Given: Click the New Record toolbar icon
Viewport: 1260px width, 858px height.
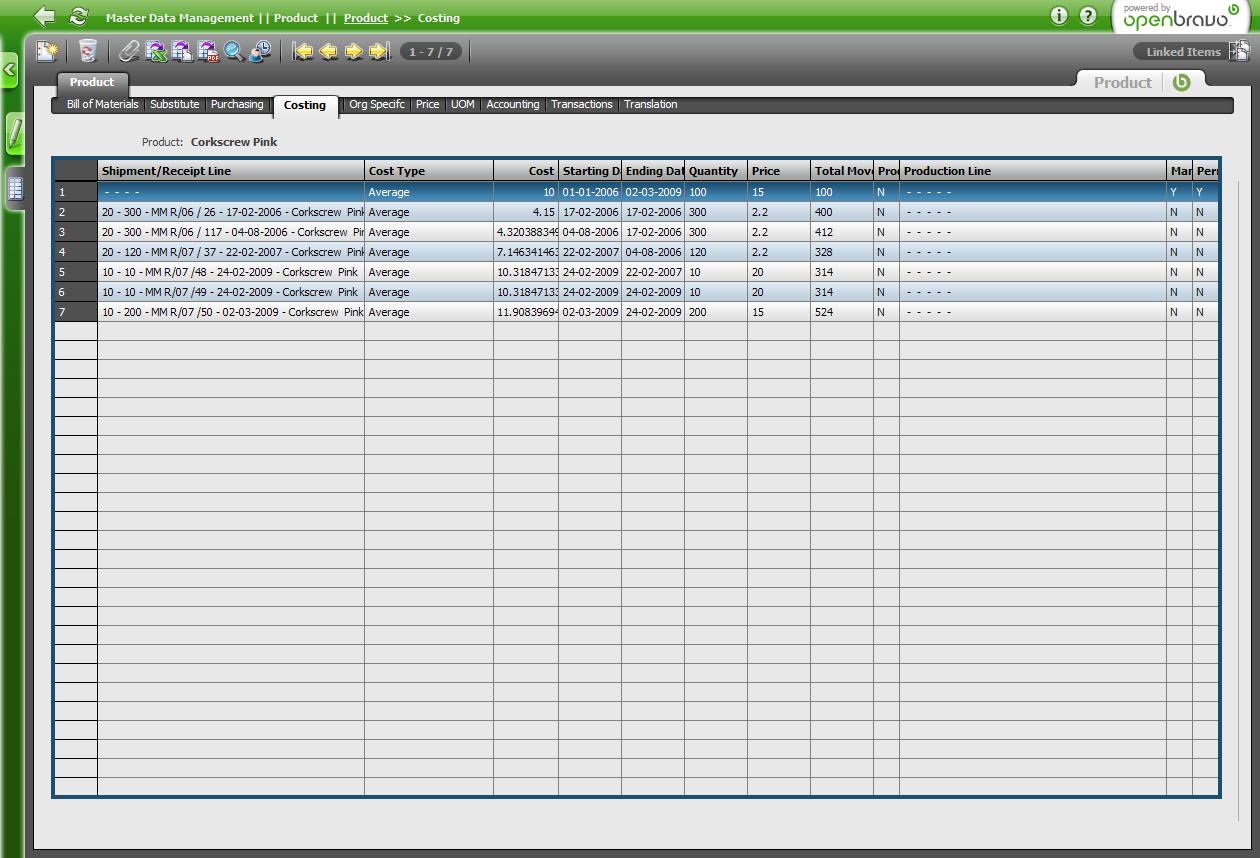Looking at the screenshot, I should click(47, 51).
